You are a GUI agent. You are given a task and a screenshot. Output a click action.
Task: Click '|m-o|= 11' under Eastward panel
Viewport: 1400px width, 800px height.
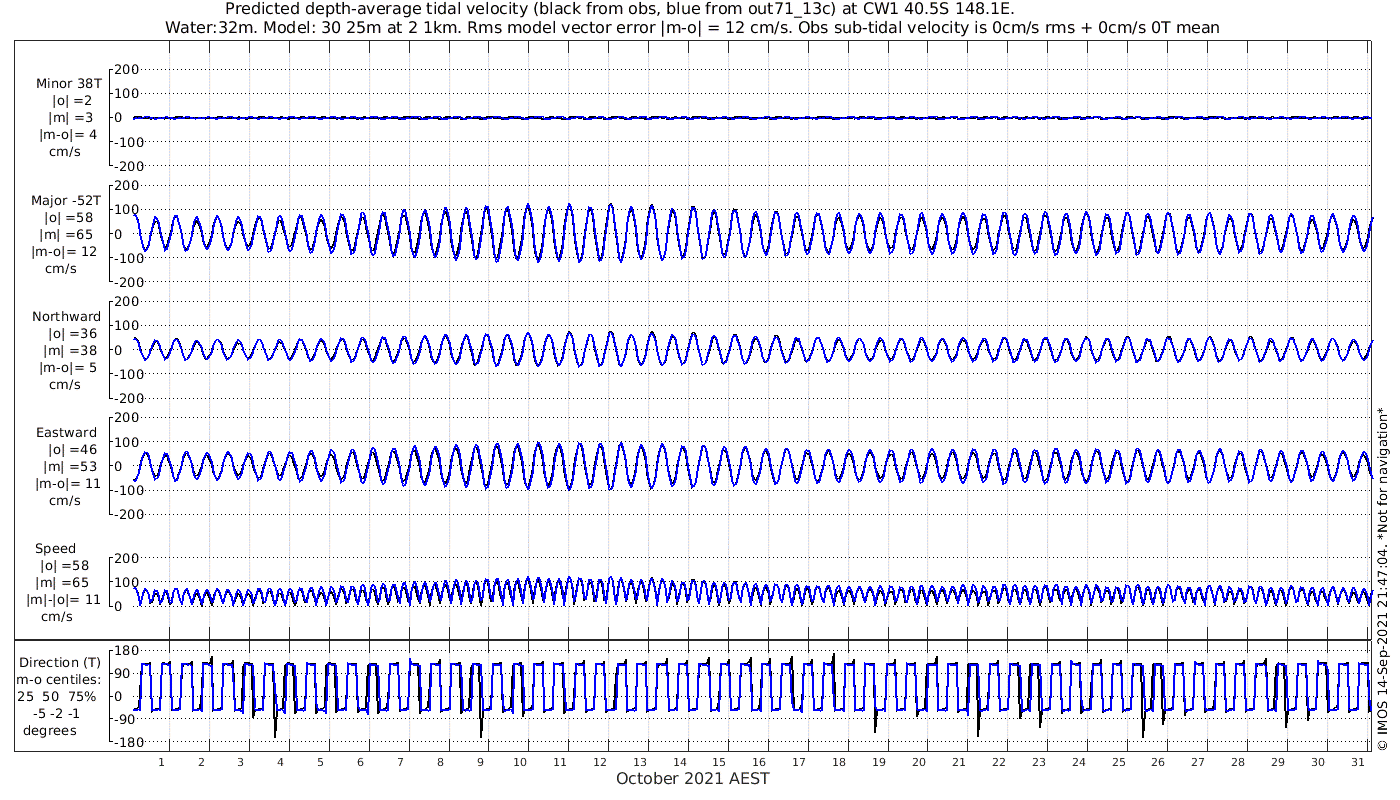(x=68, y=485)
